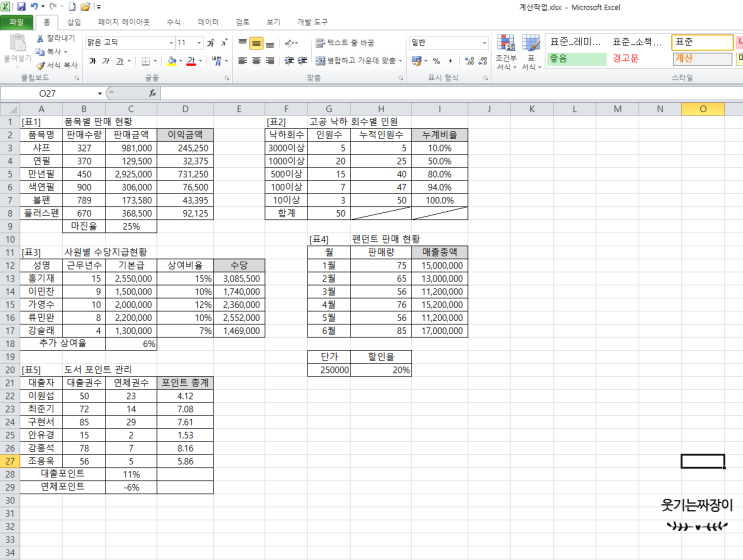Create a new workbook via quick access icon
Screen dimensions: 743x560
click(72, 7)
